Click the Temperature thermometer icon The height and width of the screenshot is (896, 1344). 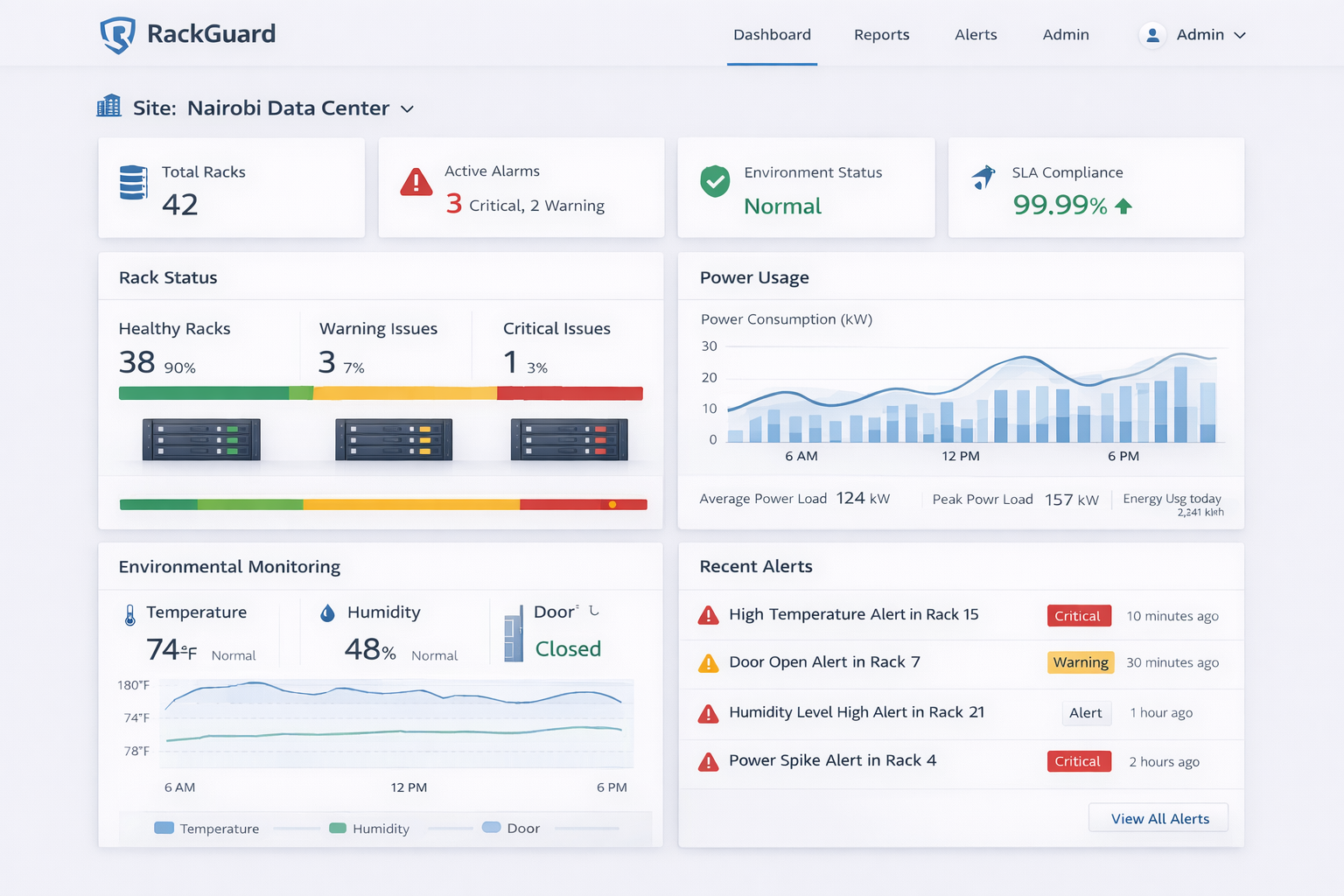click(x=129, y=615)
